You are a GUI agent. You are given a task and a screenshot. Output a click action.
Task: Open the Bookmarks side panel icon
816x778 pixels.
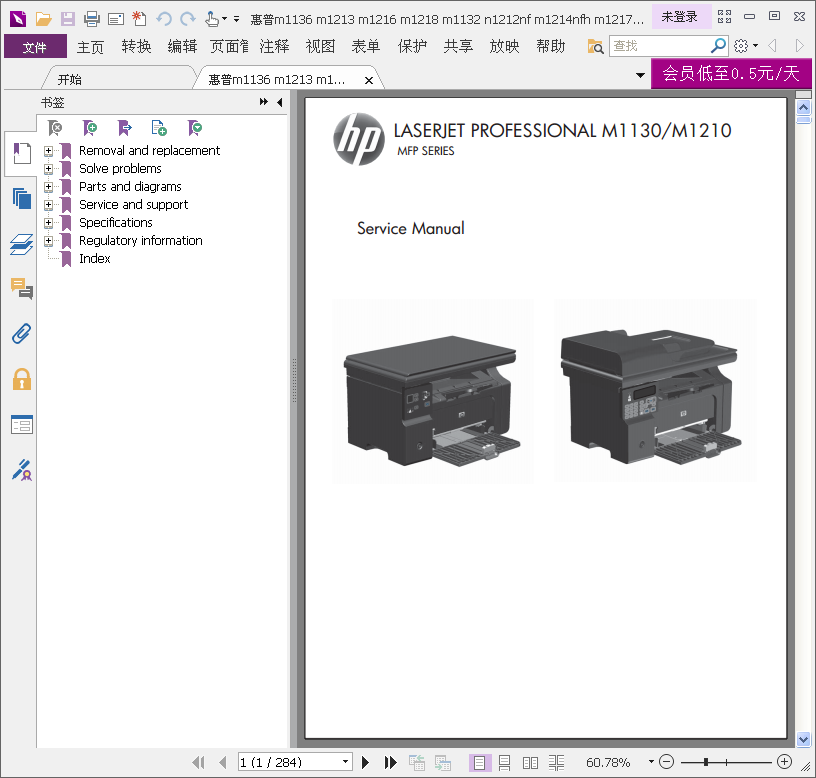pos(21,153)
